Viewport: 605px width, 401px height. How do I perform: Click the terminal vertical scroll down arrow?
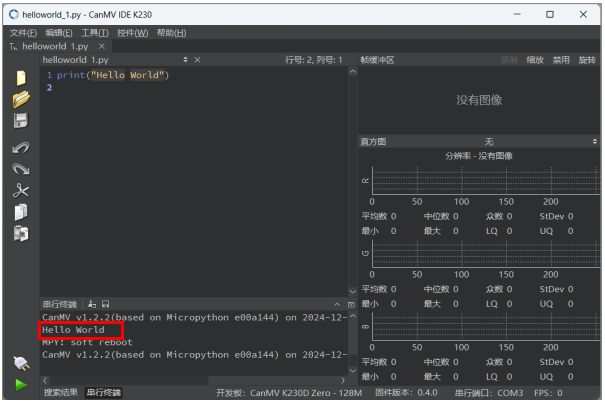point(353,370)
